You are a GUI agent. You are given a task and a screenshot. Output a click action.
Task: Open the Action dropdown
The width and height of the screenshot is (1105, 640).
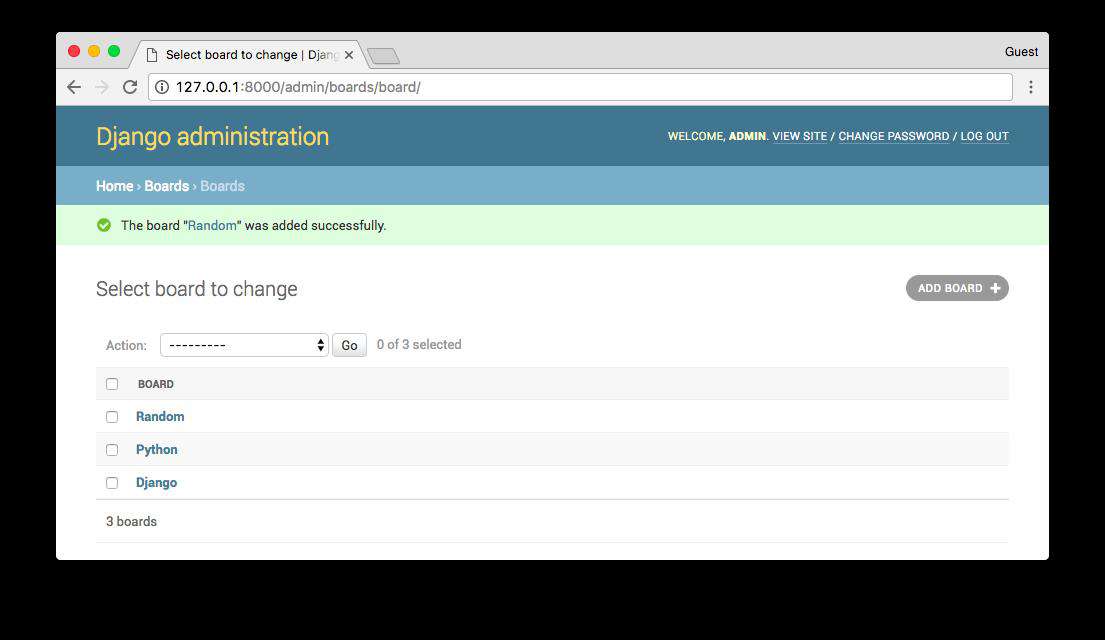tap(244, 345)
